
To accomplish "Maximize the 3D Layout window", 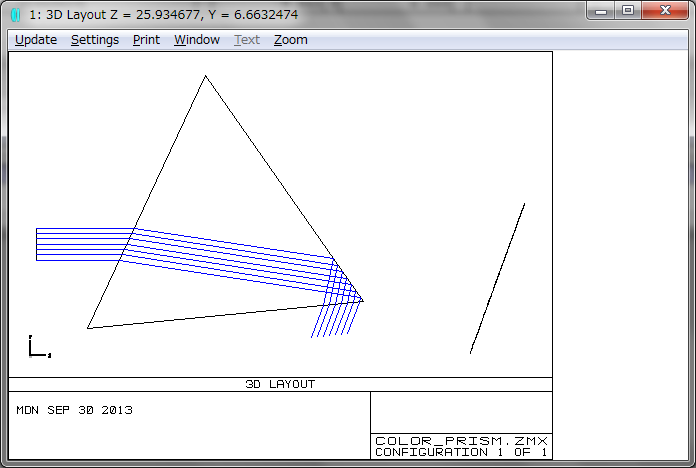I will pos(628,11).
